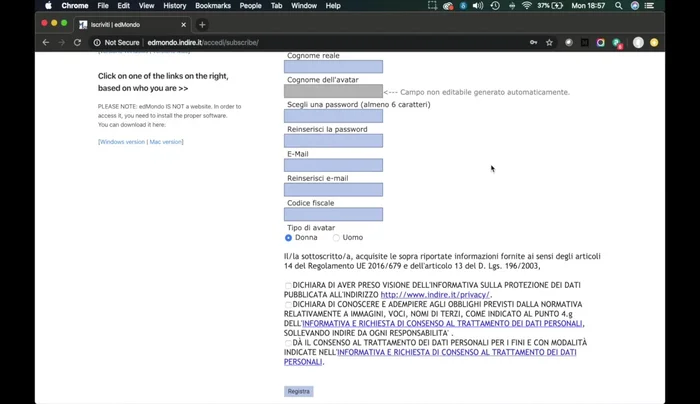Select the Uomo avatar type
This screenshot has width=700, height=404.
336,238
